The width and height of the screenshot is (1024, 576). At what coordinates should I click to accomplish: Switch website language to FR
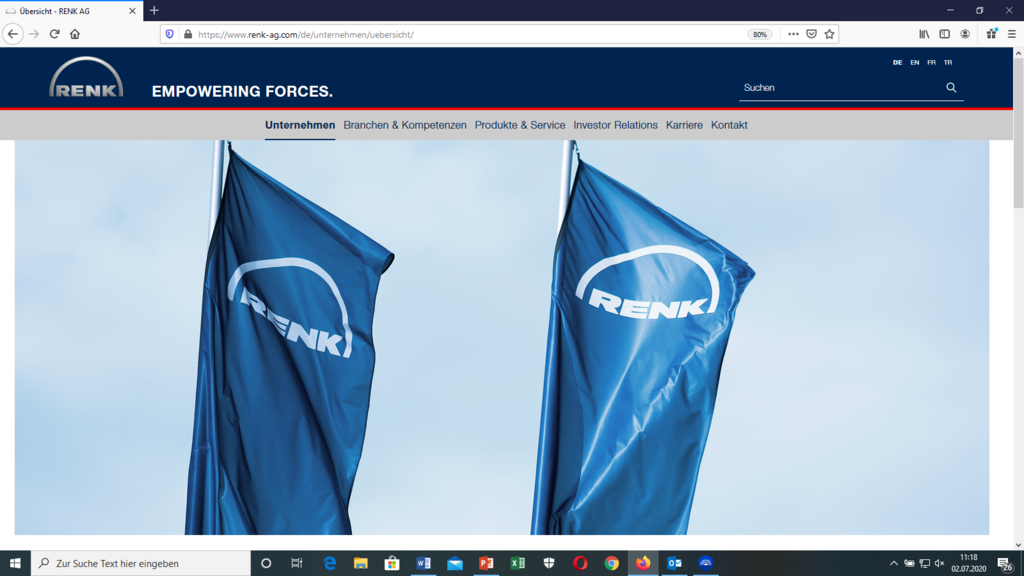pos(931,63)
